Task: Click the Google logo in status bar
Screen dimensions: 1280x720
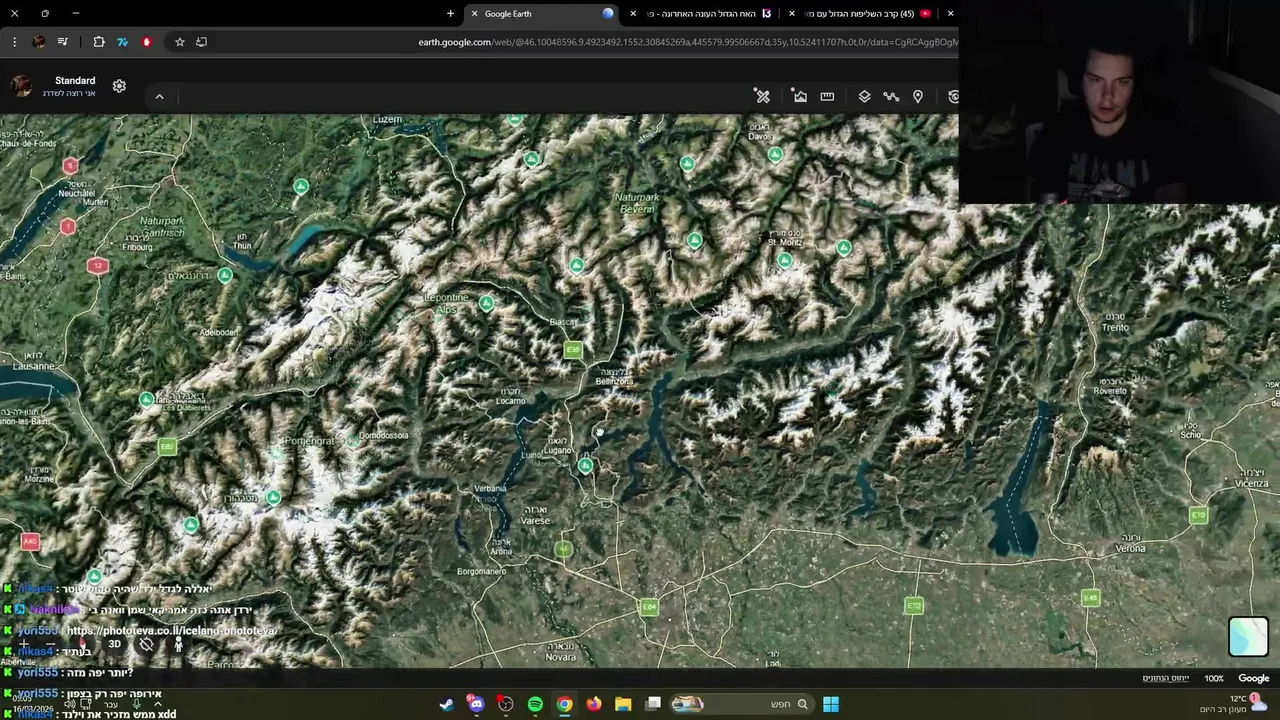Action: pos(1253,678)
